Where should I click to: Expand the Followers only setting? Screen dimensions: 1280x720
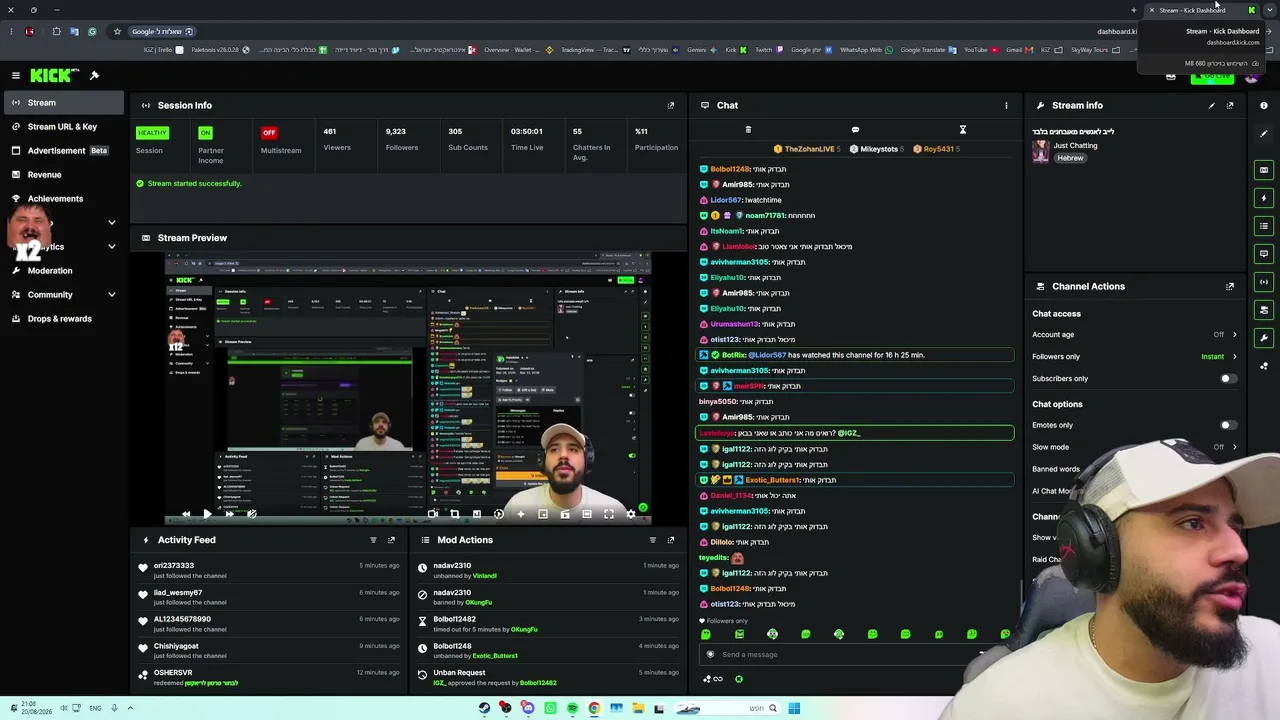pyautogui.click(x=1135, y=357)
